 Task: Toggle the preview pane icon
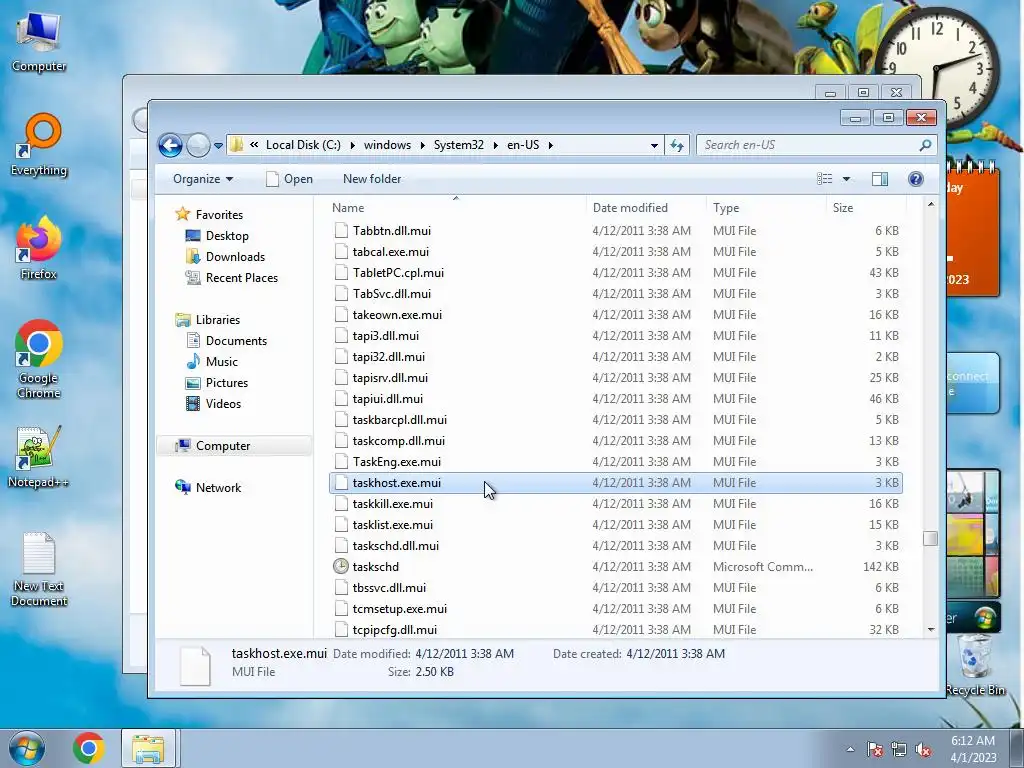point(880,179)
